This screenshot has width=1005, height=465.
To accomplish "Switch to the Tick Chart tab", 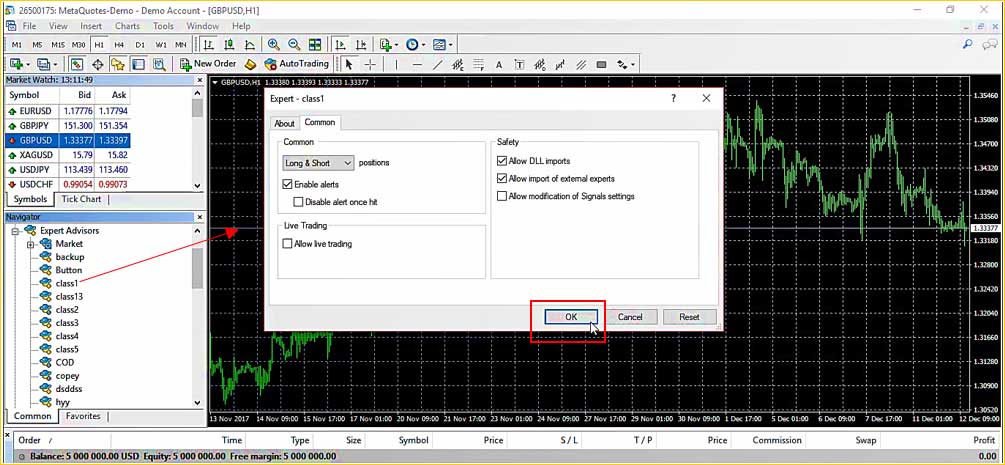I will [81, 199].
